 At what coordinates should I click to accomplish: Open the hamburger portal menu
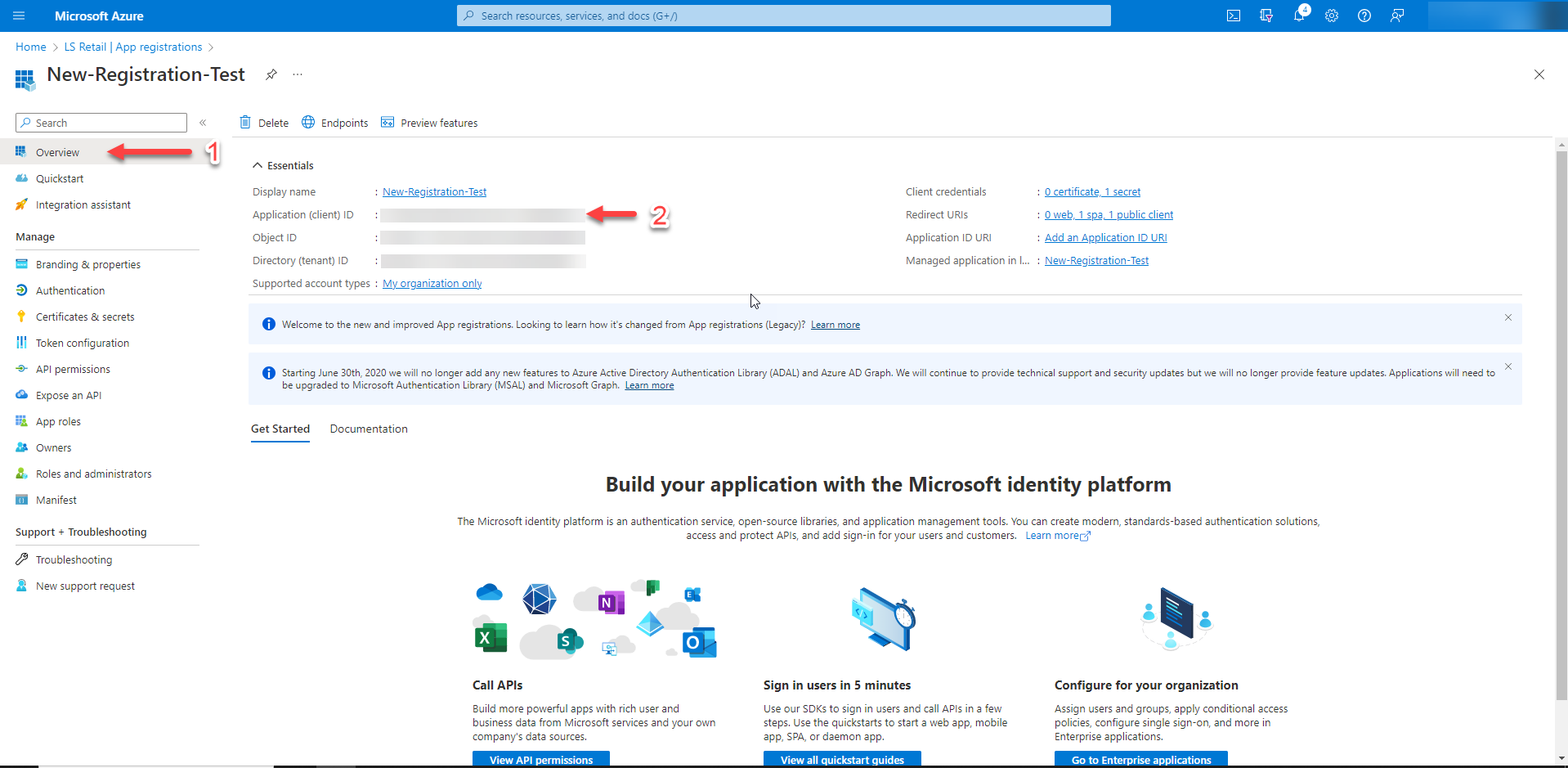[x=19, y=16]
